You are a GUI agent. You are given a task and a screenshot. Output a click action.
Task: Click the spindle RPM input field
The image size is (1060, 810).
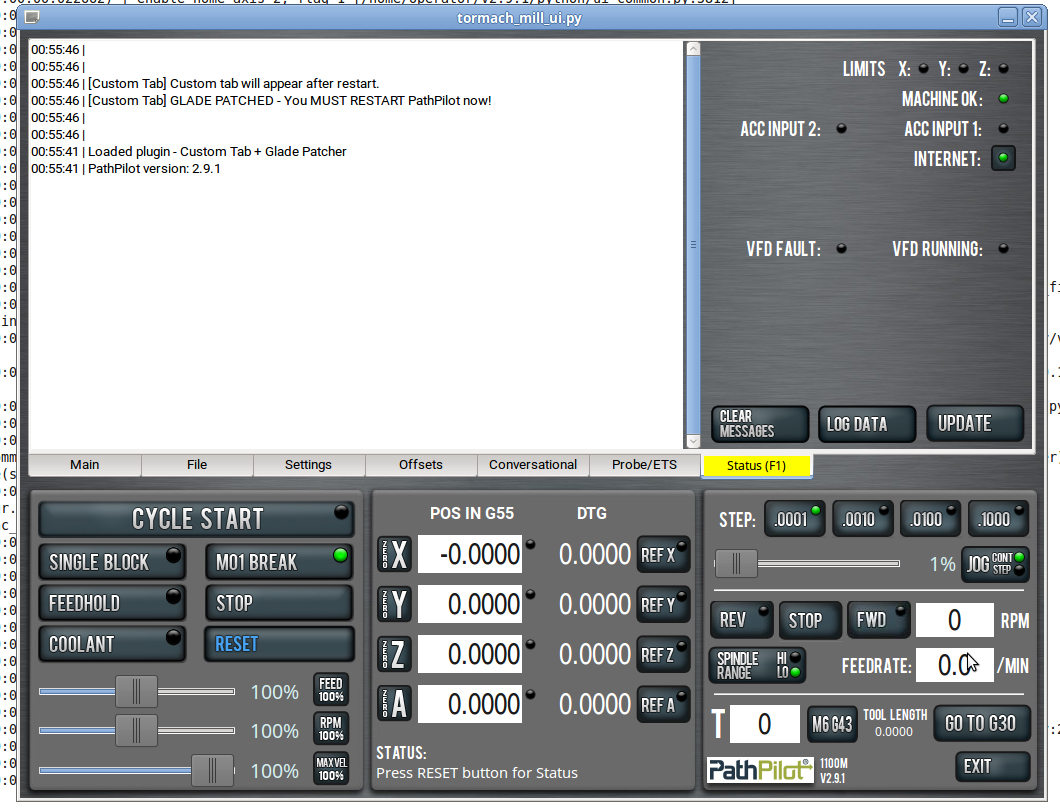954,621
